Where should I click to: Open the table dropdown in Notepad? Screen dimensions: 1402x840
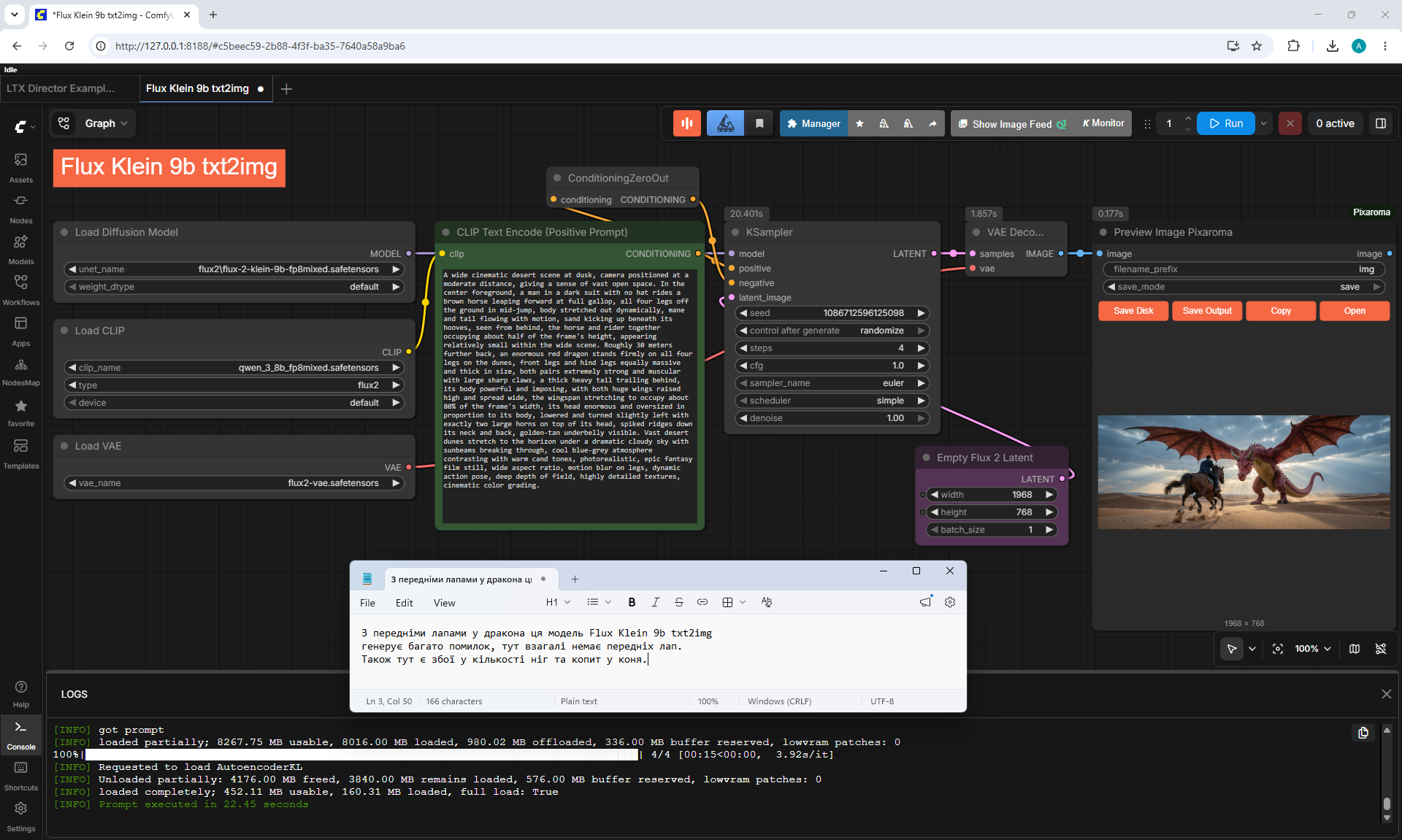(734, 602)
